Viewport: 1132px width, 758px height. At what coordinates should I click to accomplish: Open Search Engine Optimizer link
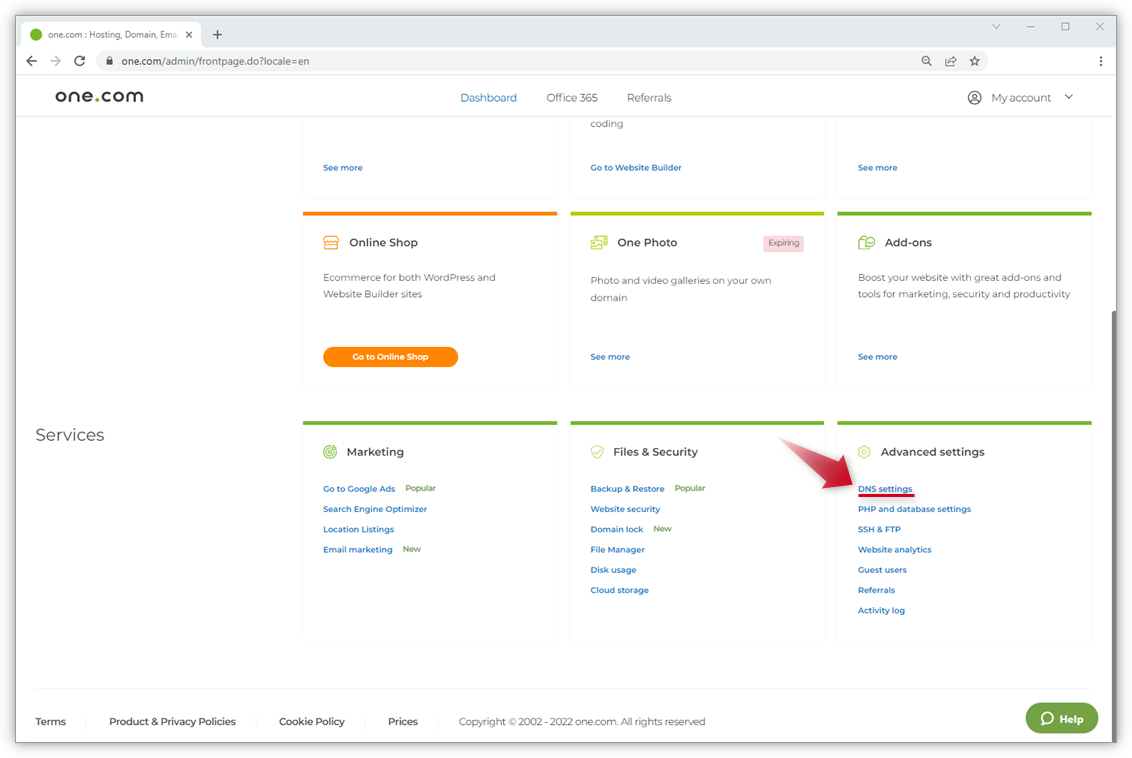point(375,509)
